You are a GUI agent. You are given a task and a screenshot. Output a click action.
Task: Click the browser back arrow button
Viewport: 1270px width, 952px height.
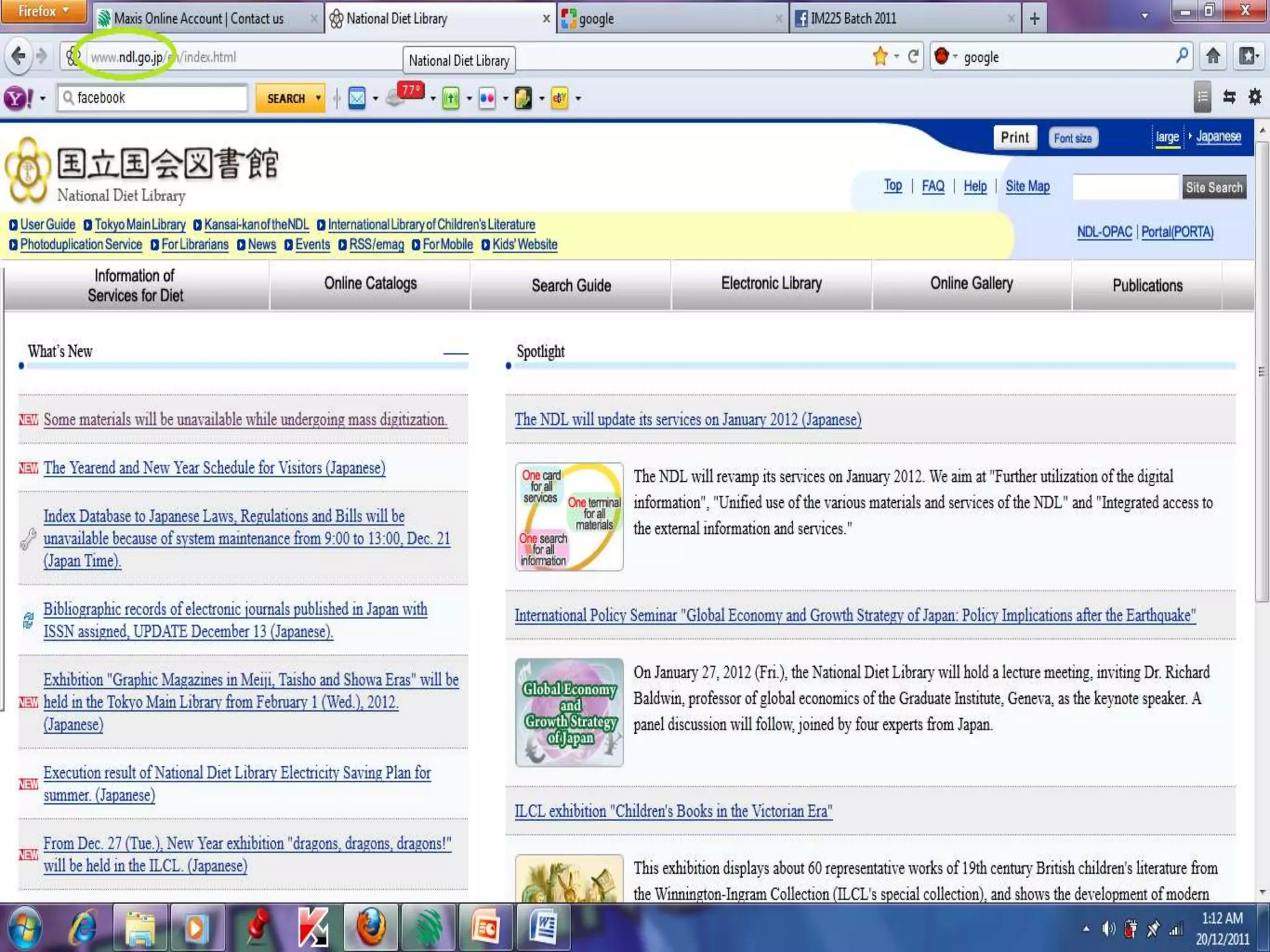19,56
